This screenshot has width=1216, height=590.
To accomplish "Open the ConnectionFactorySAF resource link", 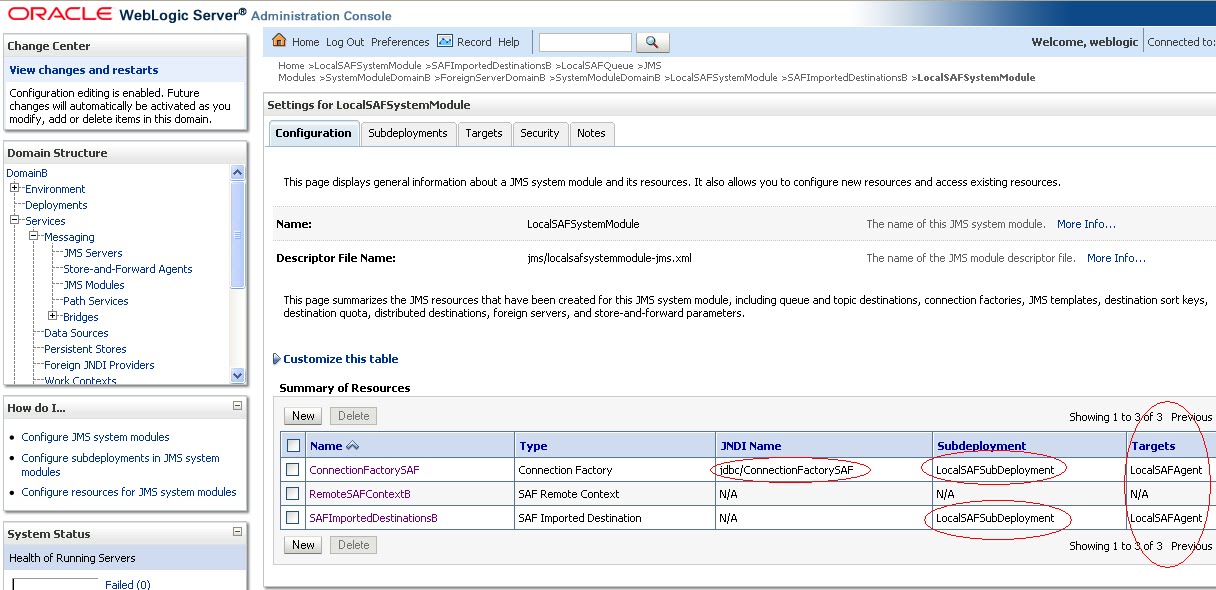I will [x=364, y=470].
